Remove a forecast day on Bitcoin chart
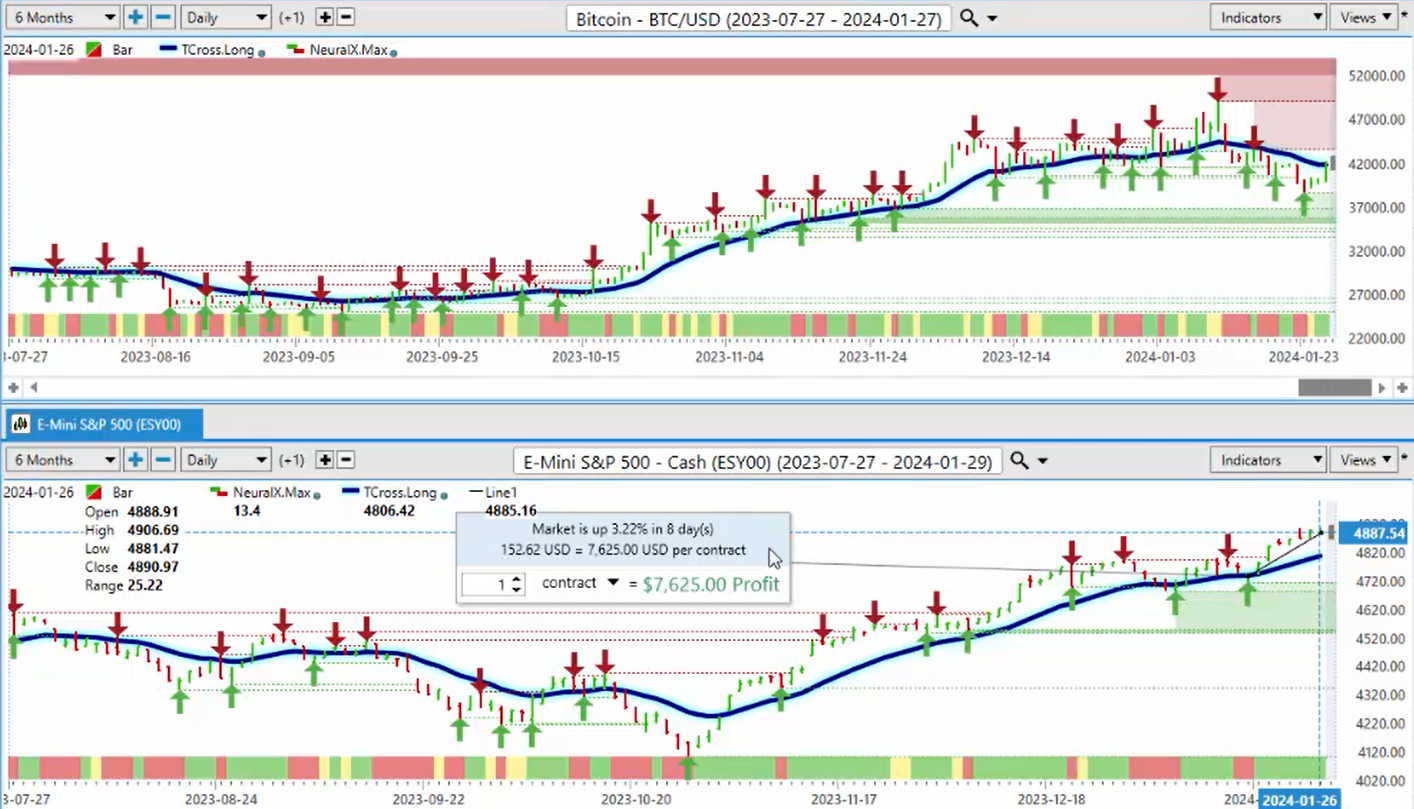The image size is (1414, 809). pyautogui.click(x=346, y=17)
